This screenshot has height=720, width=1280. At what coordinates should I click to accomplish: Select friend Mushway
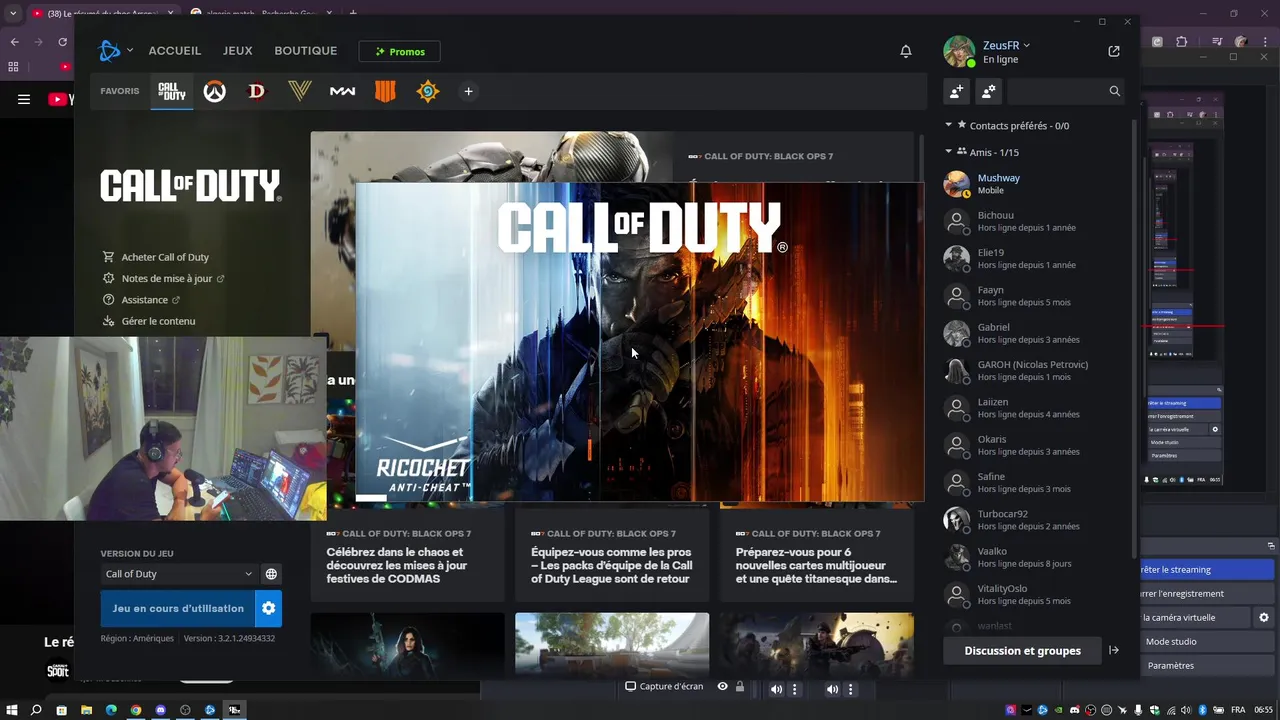pyautogui.click(x=1035, y=184)
